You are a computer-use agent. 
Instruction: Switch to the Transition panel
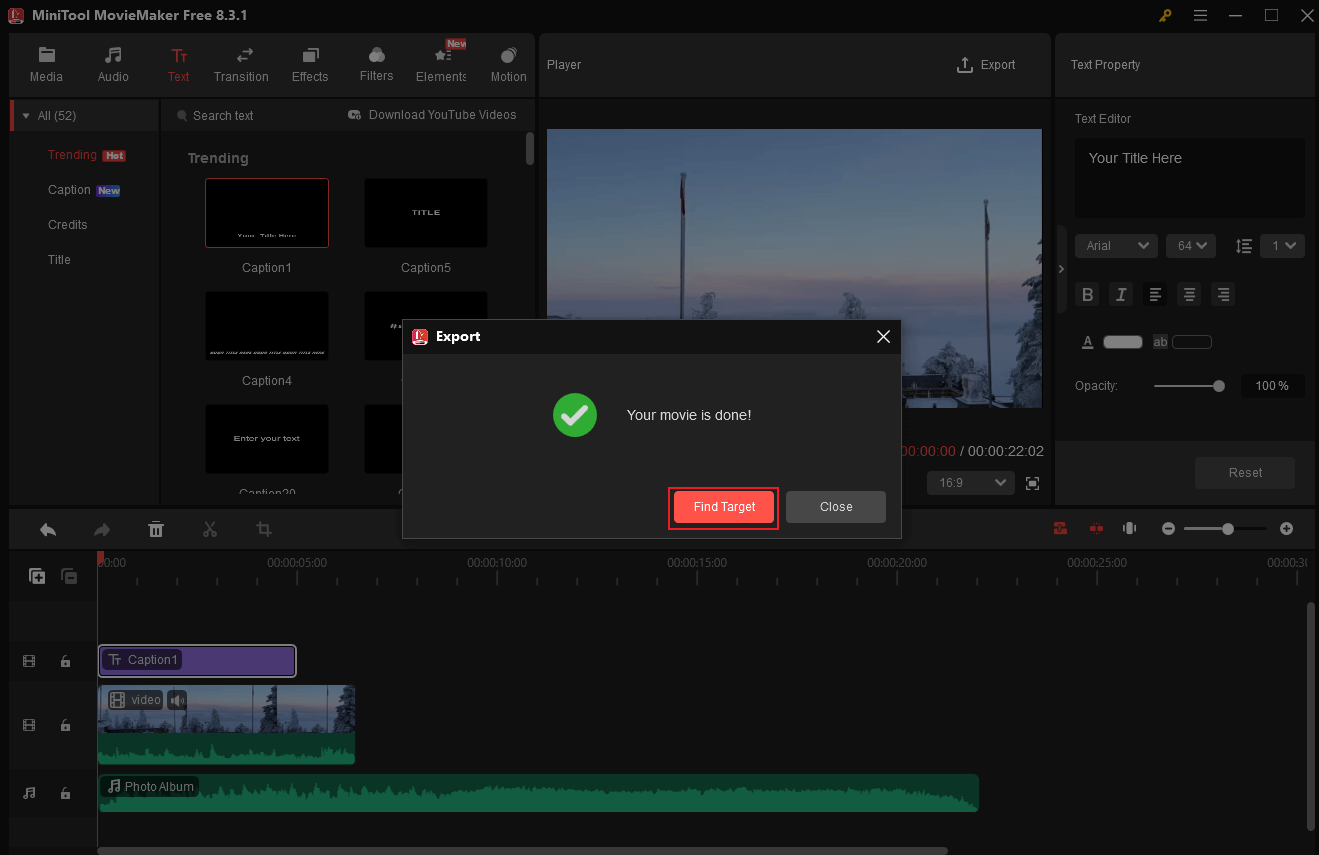point(241,63)
